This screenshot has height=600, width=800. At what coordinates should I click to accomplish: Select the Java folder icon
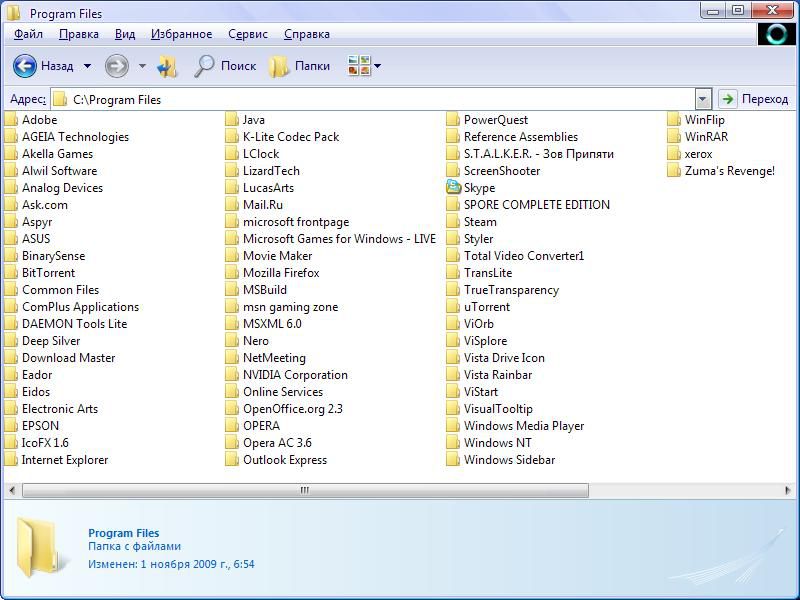232,120
